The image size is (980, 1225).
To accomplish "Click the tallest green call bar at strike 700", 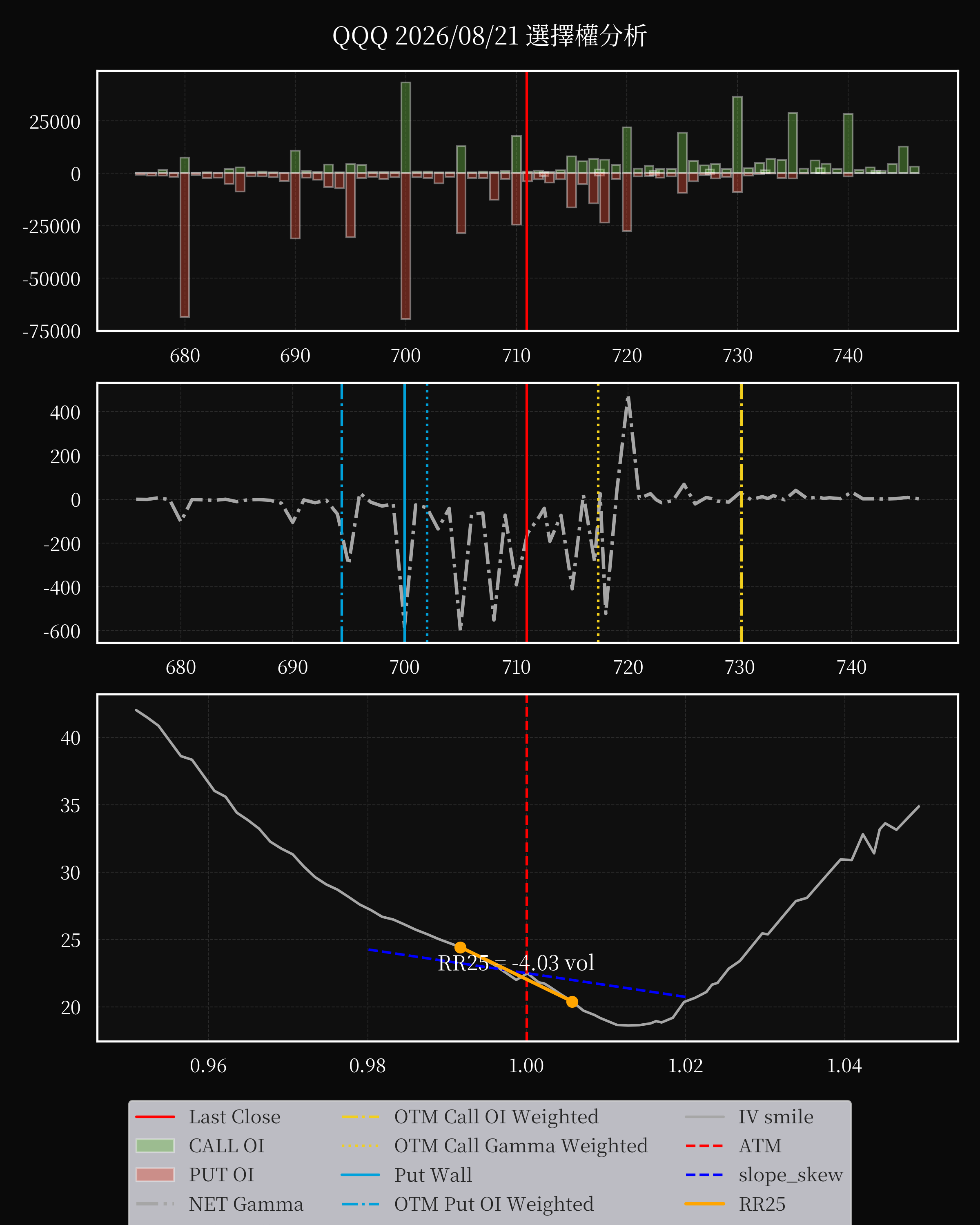I will tap(405, 128).
